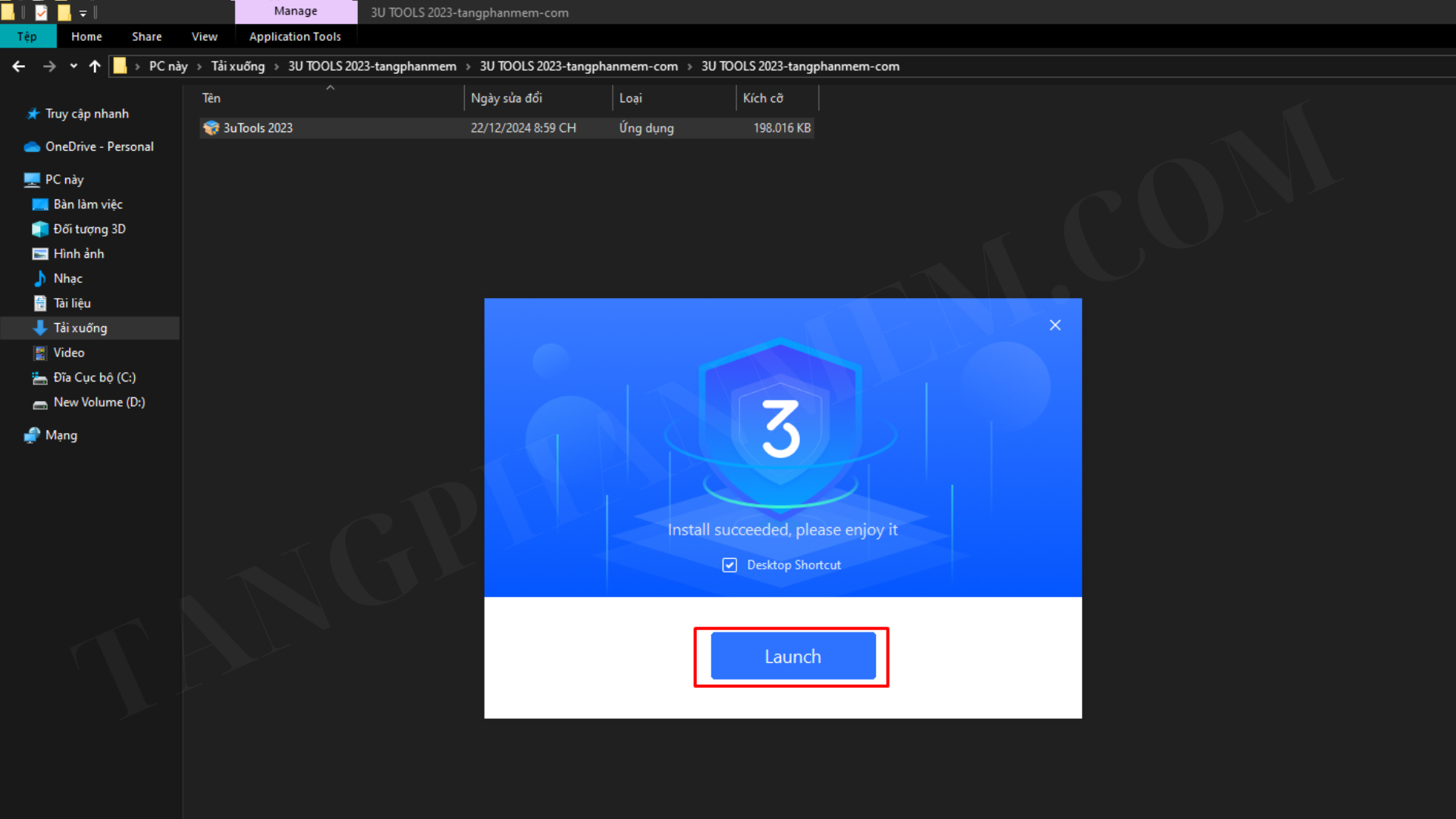Image resolution: width=1456 pixels, height=819 pixels.
Task: Click the 3uTools 2023 application icon
Action: click(x=211, y=128)
